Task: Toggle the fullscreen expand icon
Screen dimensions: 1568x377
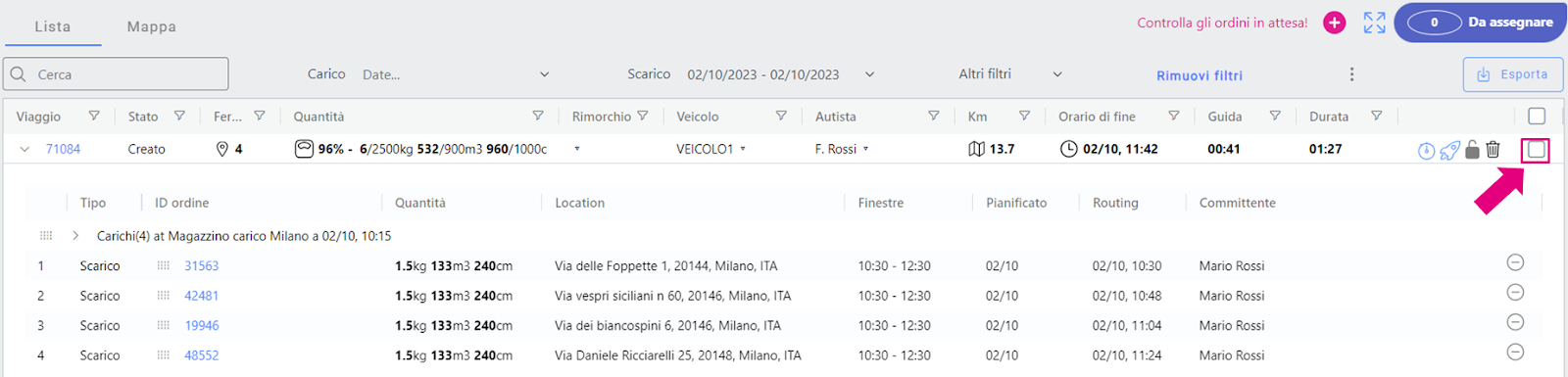Action: [1374, 23]
